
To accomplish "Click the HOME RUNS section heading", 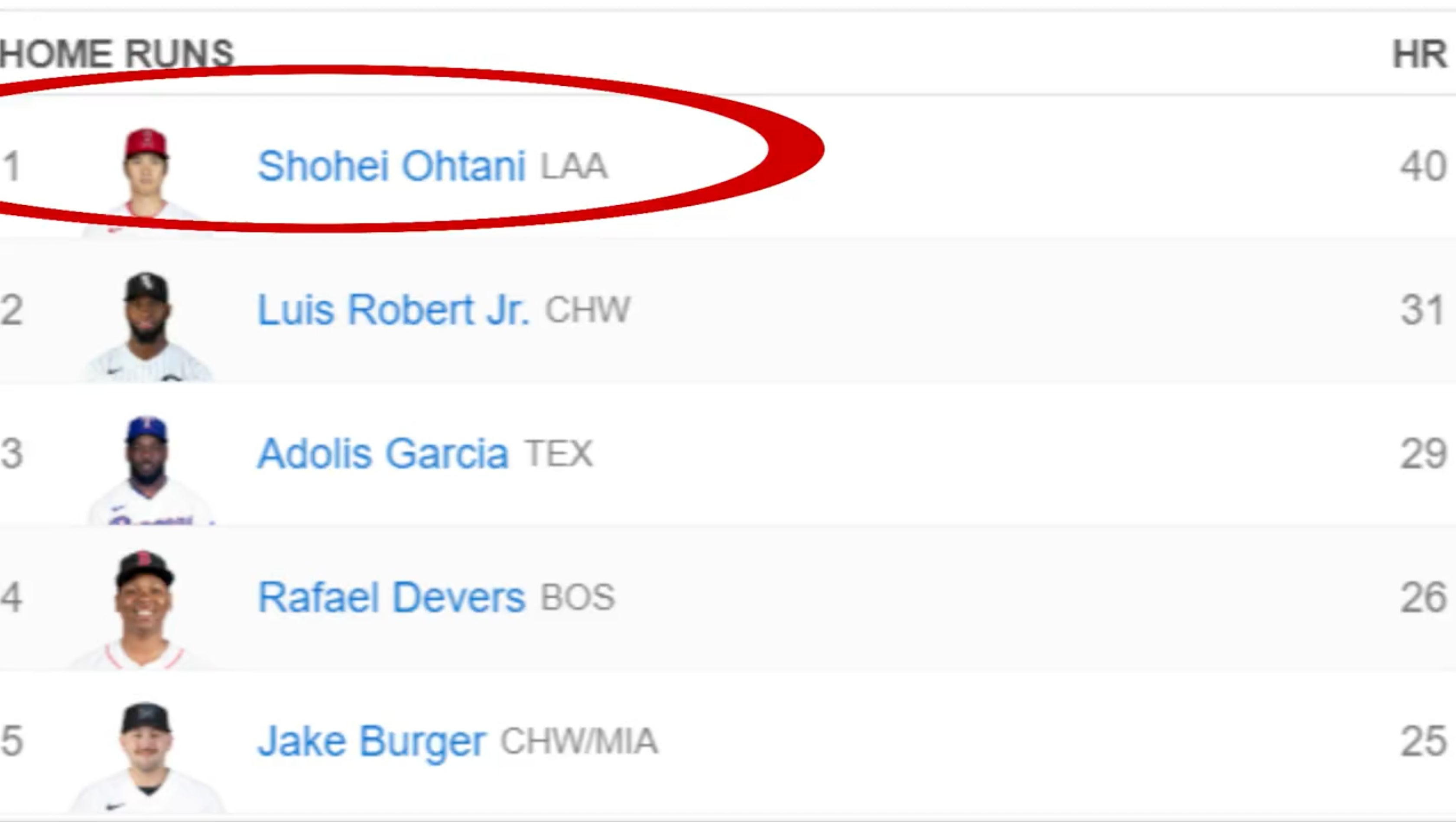I will tap(117, 54).
